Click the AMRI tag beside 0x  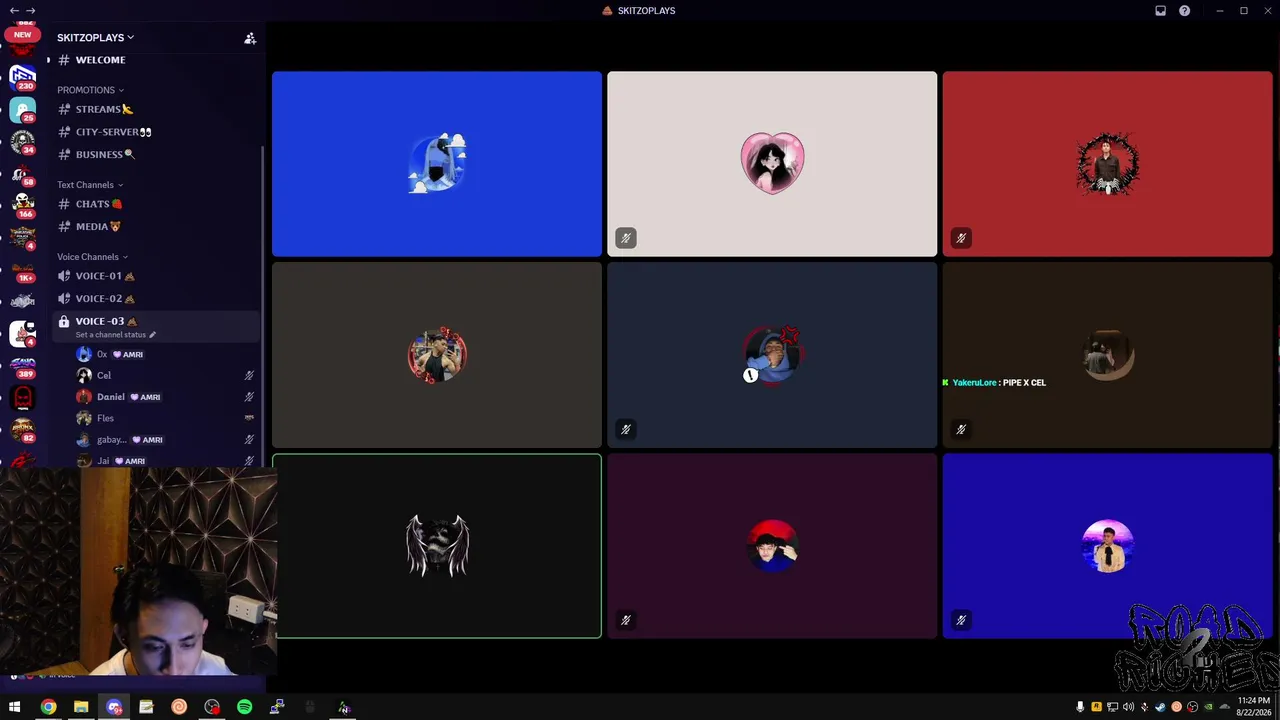pos(127,355)
